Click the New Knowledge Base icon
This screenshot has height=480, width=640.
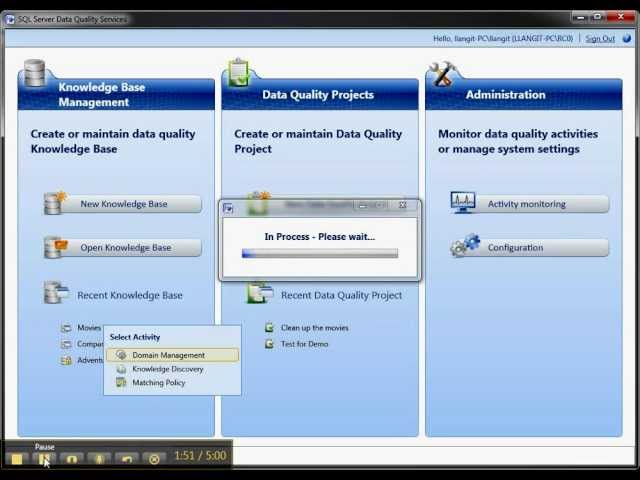pyautogui.click(x=55, y=203)
